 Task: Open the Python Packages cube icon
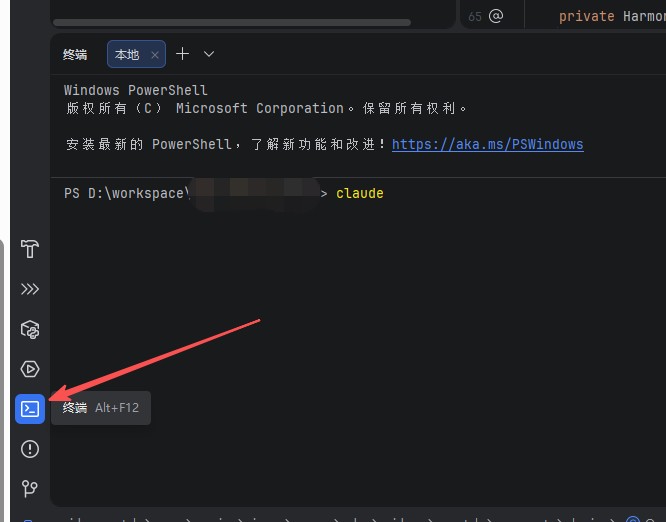[x=30, y=329]
